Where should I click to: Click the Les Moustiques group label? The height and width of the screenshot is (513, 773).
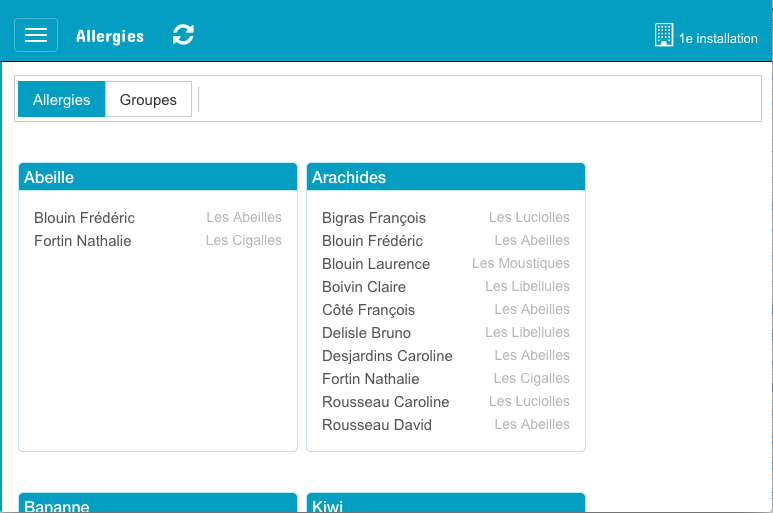coord(520,264)
